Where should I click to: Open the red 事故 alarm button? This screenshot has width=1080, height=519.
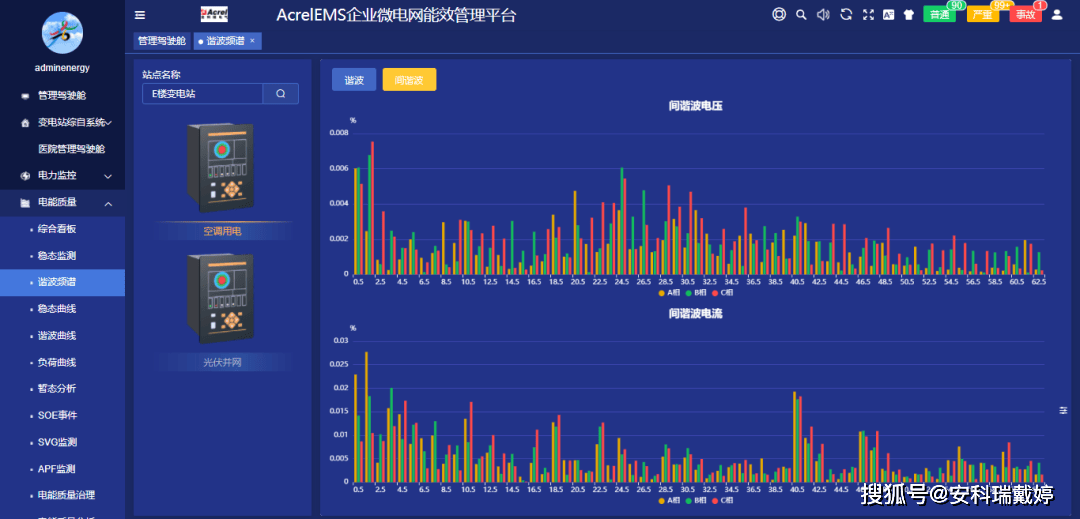point(1026,14)
